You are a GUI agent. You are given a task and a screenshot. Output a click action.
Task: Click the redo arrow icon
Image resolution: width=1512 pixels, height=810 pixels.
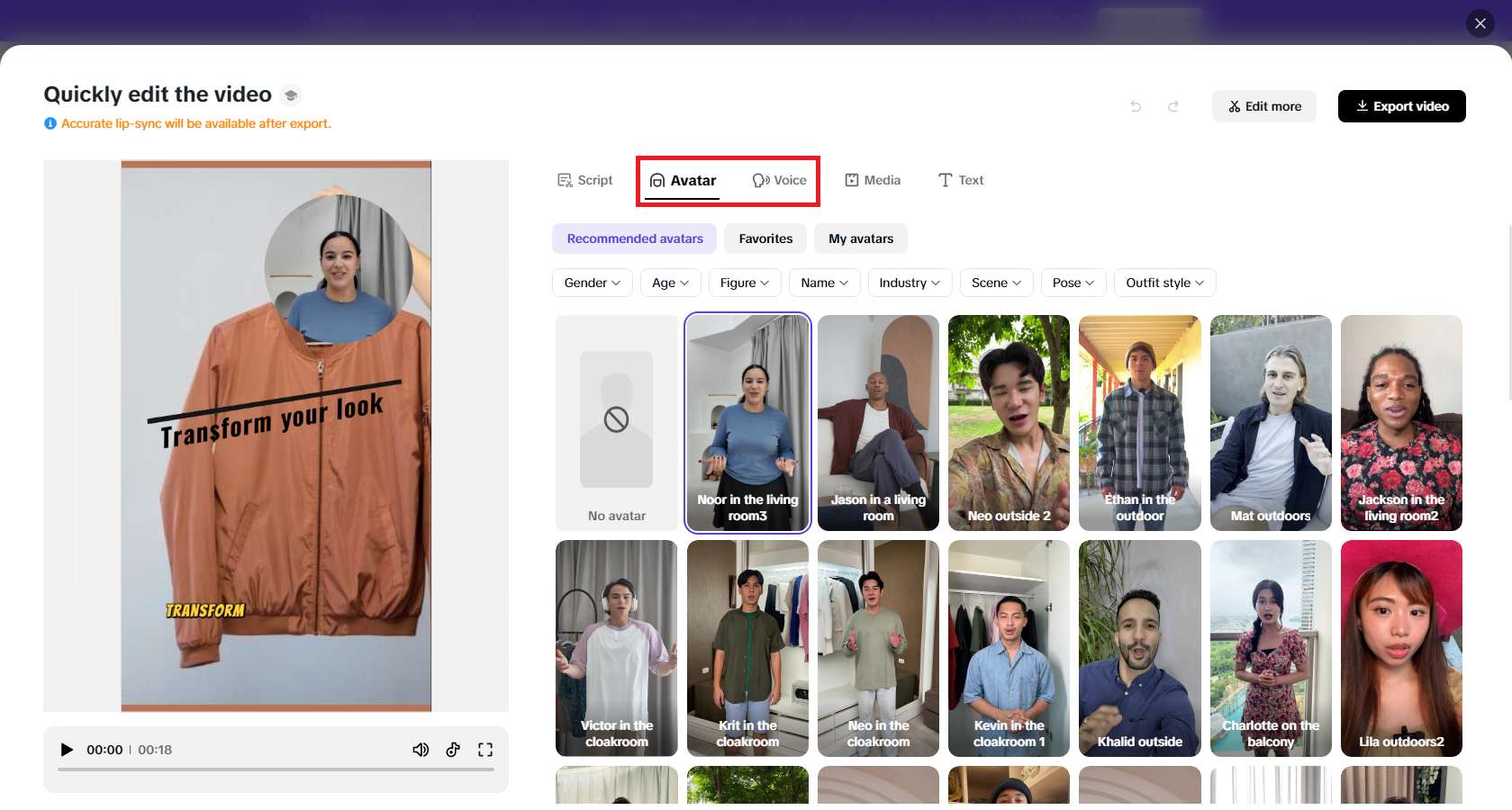(1173, 106)
